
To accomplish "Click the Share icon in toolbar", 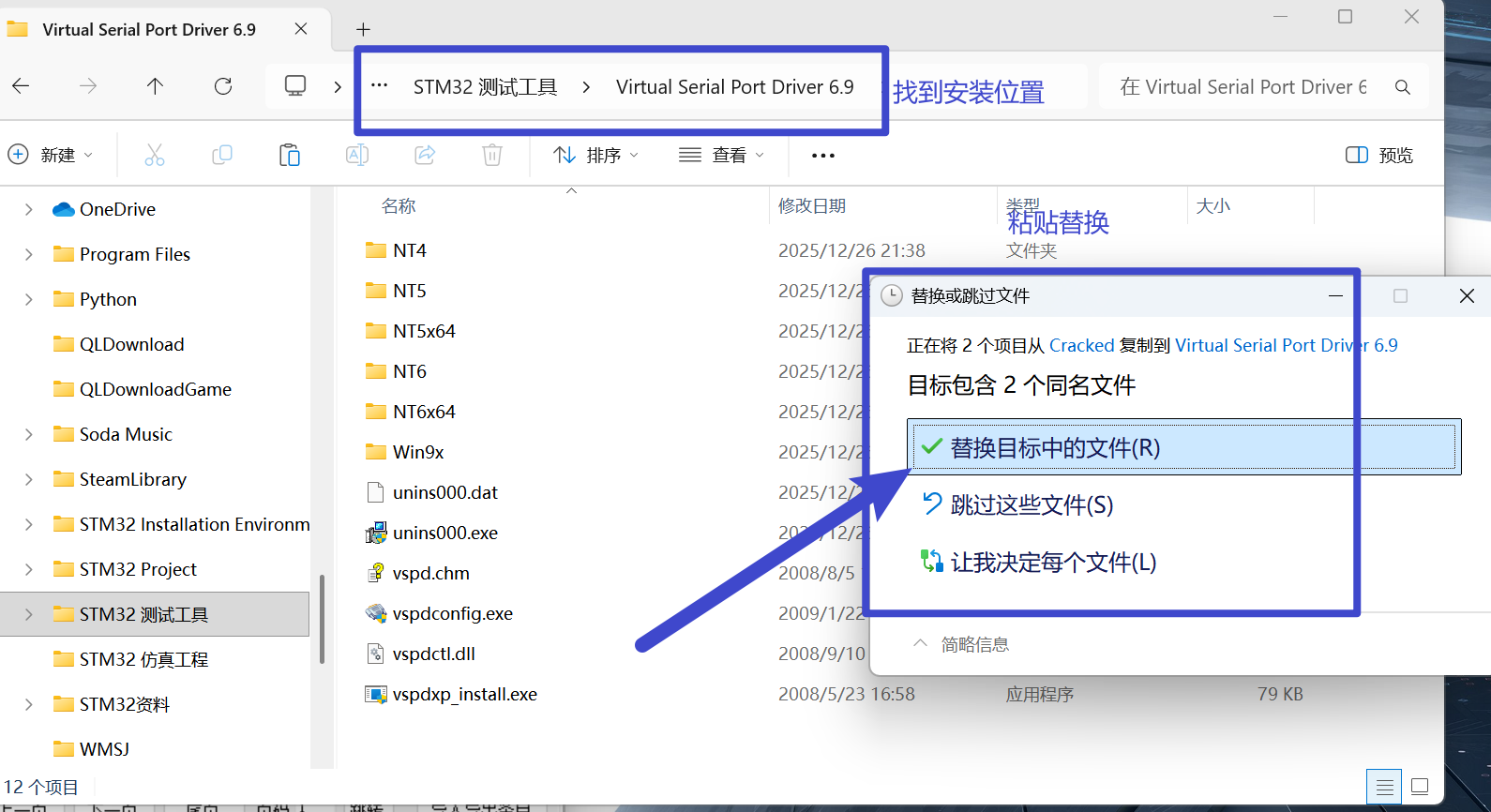I will click(425, 155).
